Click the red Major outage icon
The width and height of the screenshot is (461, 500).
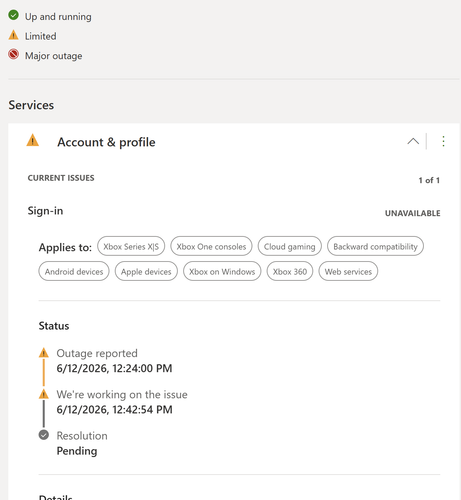click(x=14, y=54)
